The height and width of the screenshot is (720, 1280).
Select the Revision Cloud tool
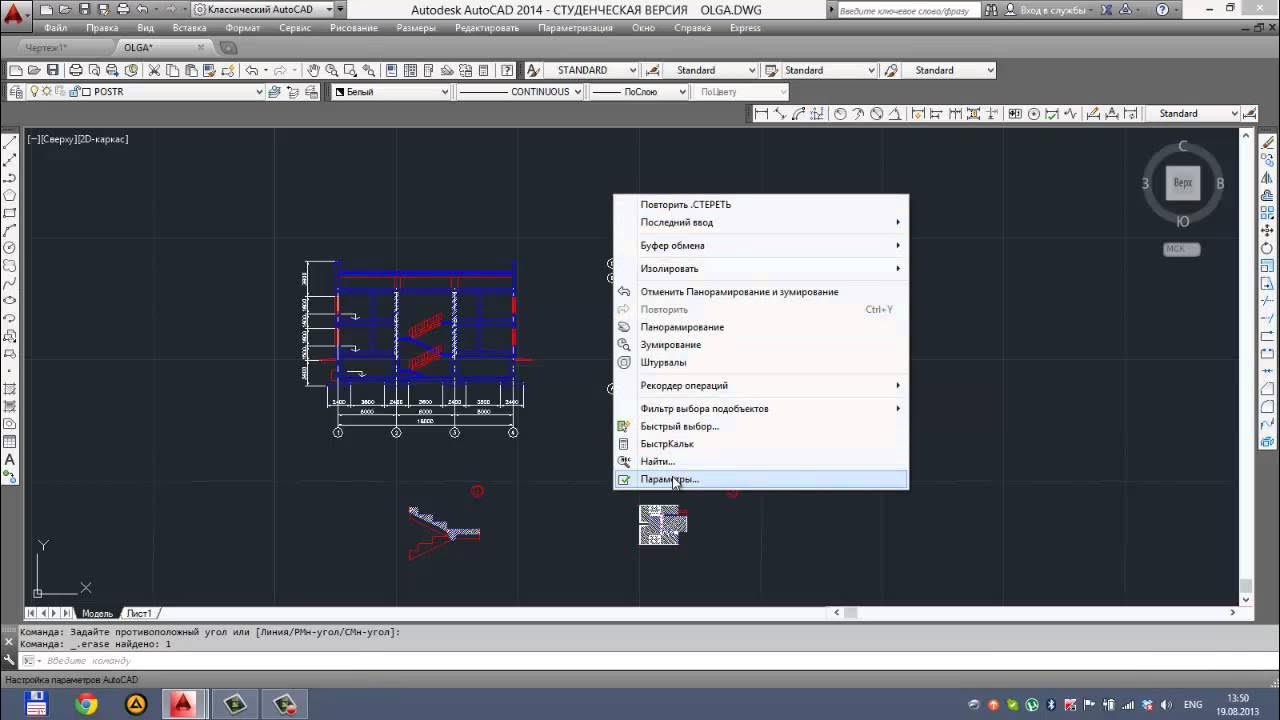pyautogui.click(x=12, y=265)
